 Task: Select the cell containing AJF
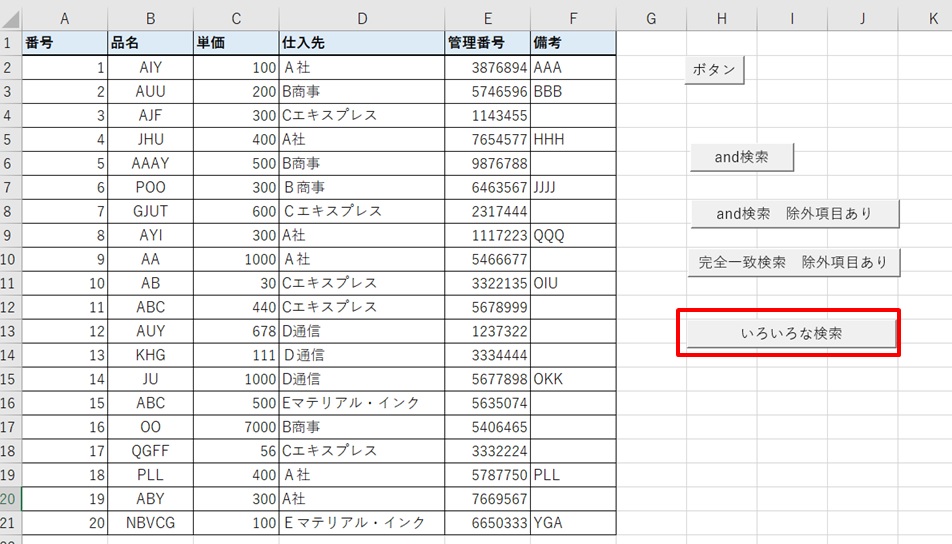point(151,115)
